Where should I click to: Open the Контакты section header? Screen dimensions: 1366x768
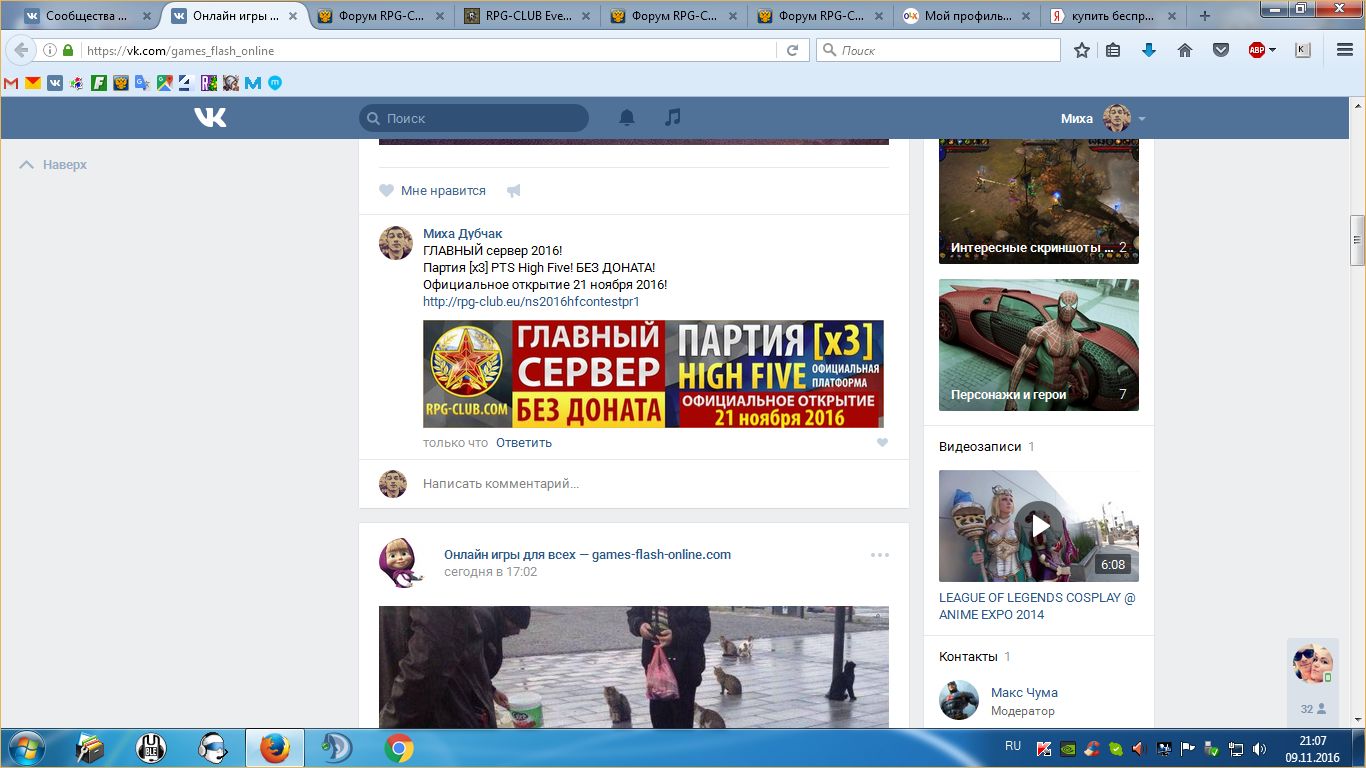tap(968, 657)
